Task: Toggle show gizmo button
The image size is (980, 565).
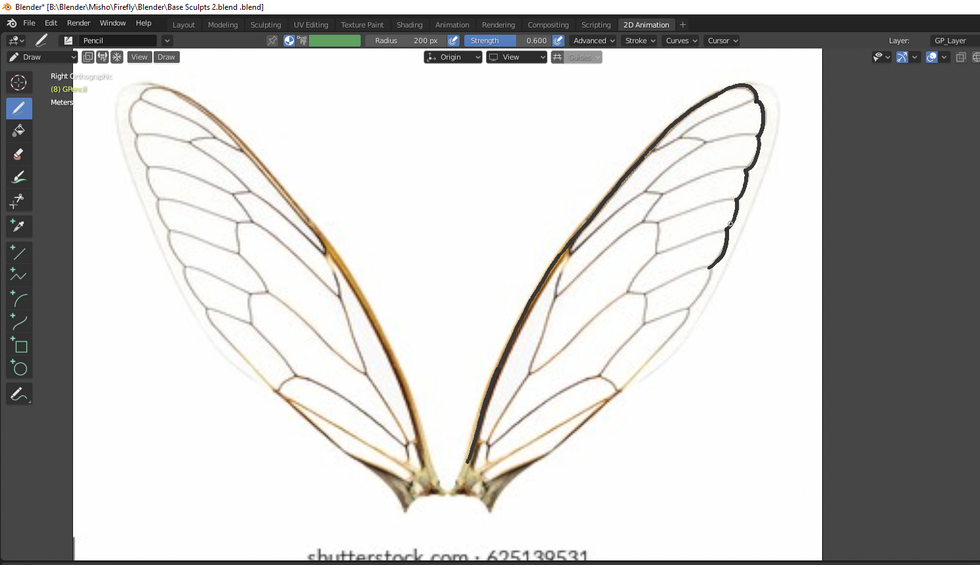Action: pyautogui.click(x=902, y=57)
